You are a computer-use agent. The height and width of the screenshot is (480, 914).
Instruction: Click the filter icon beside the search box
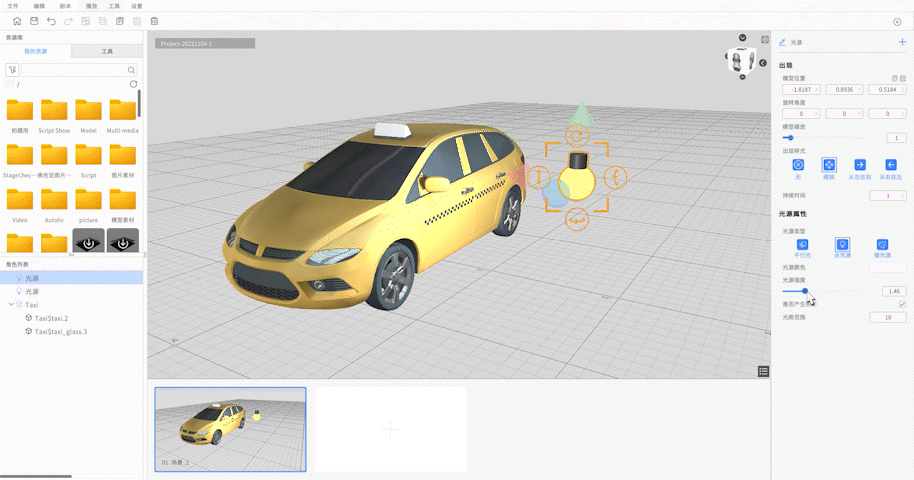click(13, 70)
